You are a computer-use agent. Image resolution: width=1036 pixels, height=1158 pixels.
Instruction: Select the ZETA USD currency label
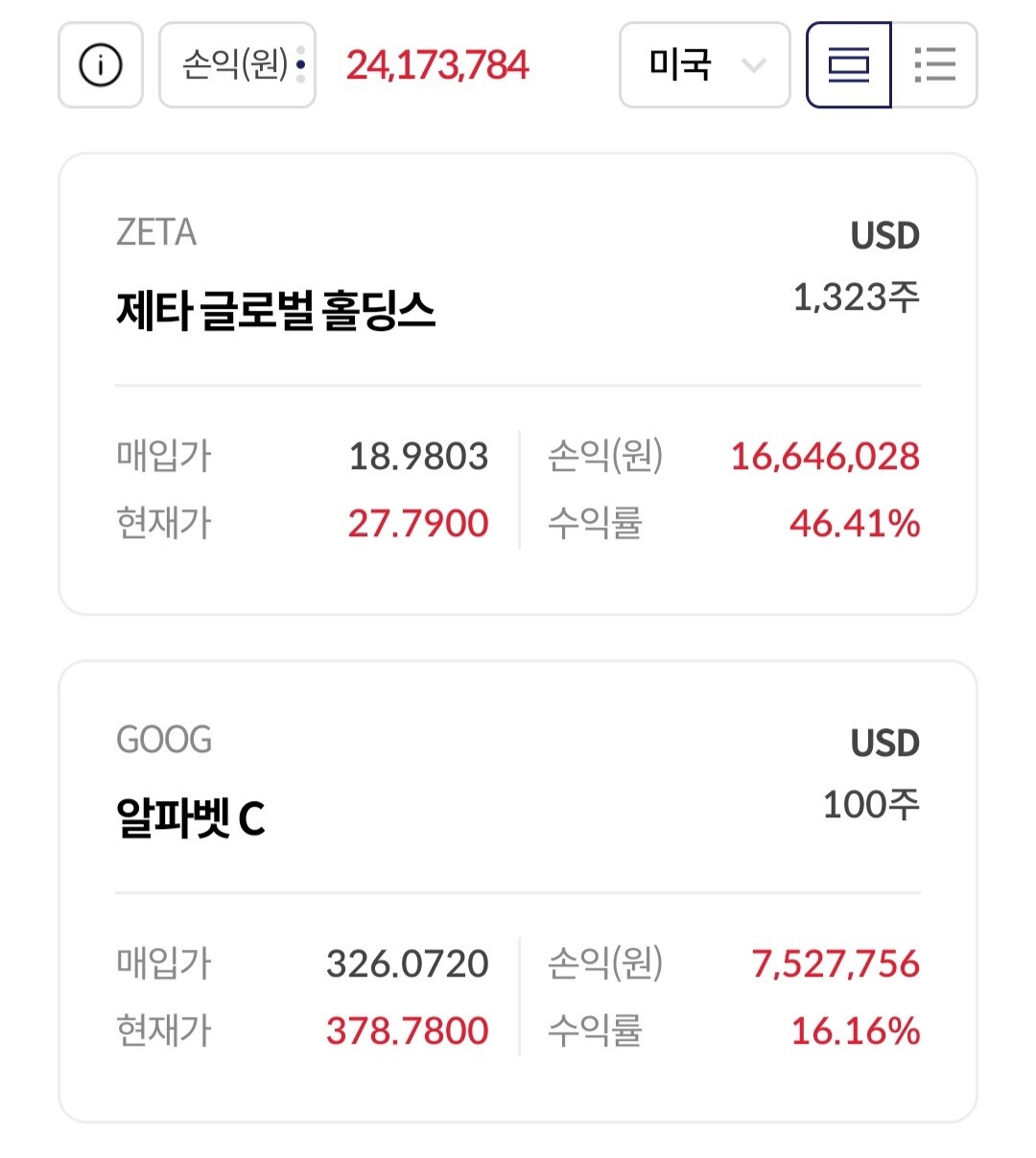tap(884, 236)
